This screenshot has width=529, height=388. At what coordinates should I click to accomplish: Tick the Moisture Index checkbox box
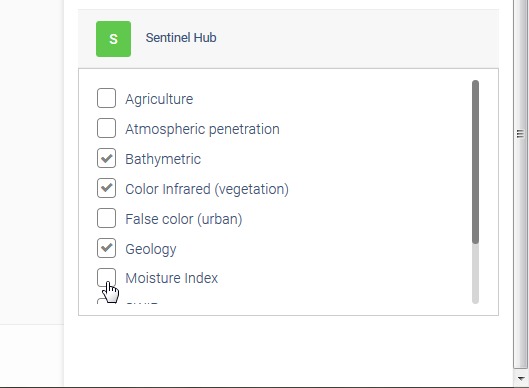(x=106, y=278)
